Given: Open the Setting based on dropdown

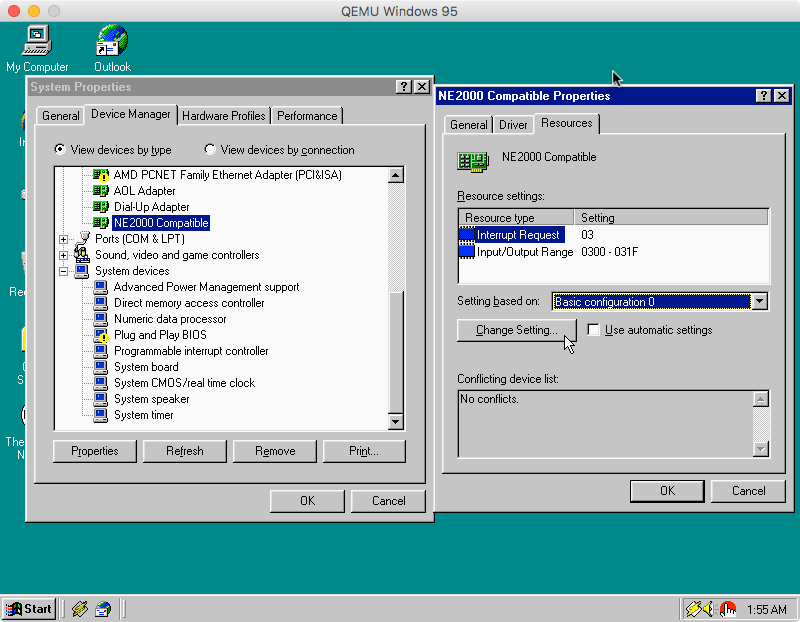Looking at the screenshot, I should point(760,302).
